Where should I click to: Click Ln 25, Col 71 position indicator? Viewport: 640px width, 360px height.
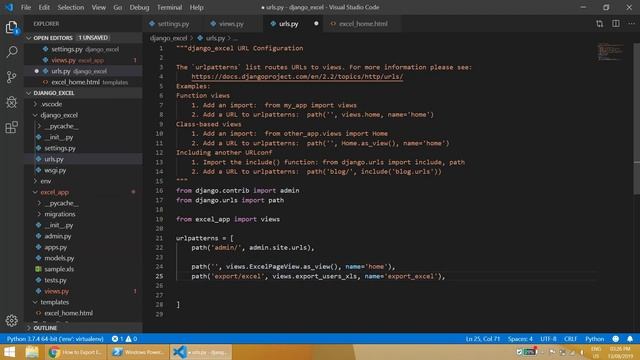pos(483,339)
